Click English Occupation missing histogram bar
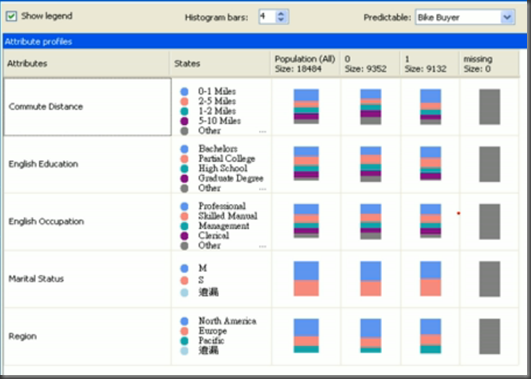 click(x=489, y=222)
